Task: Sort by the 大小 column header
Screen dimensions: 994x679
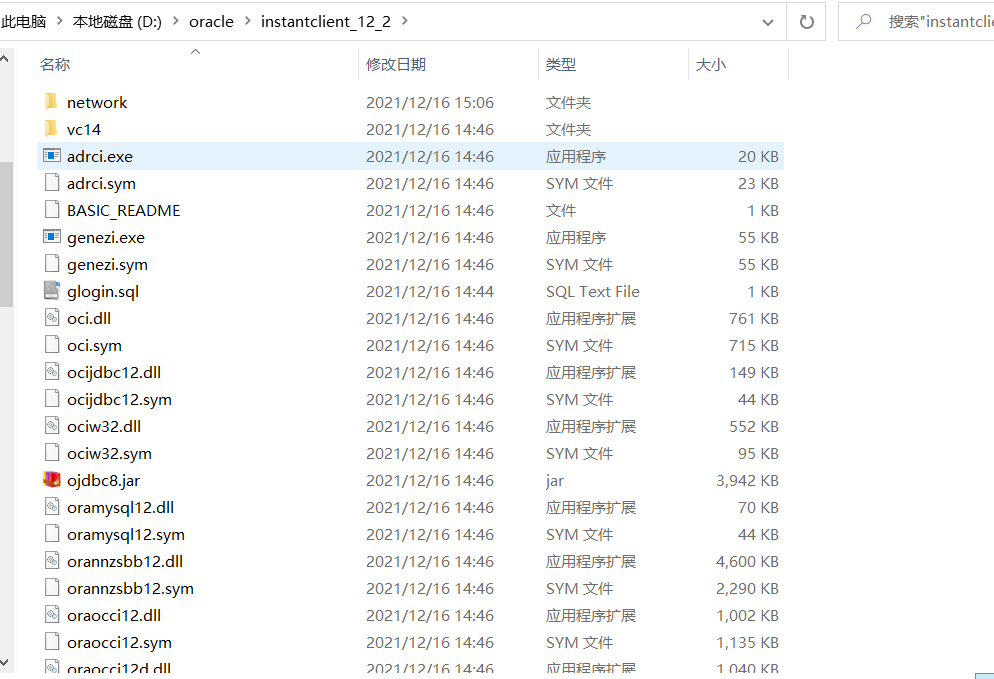Action: click(710, 64)
